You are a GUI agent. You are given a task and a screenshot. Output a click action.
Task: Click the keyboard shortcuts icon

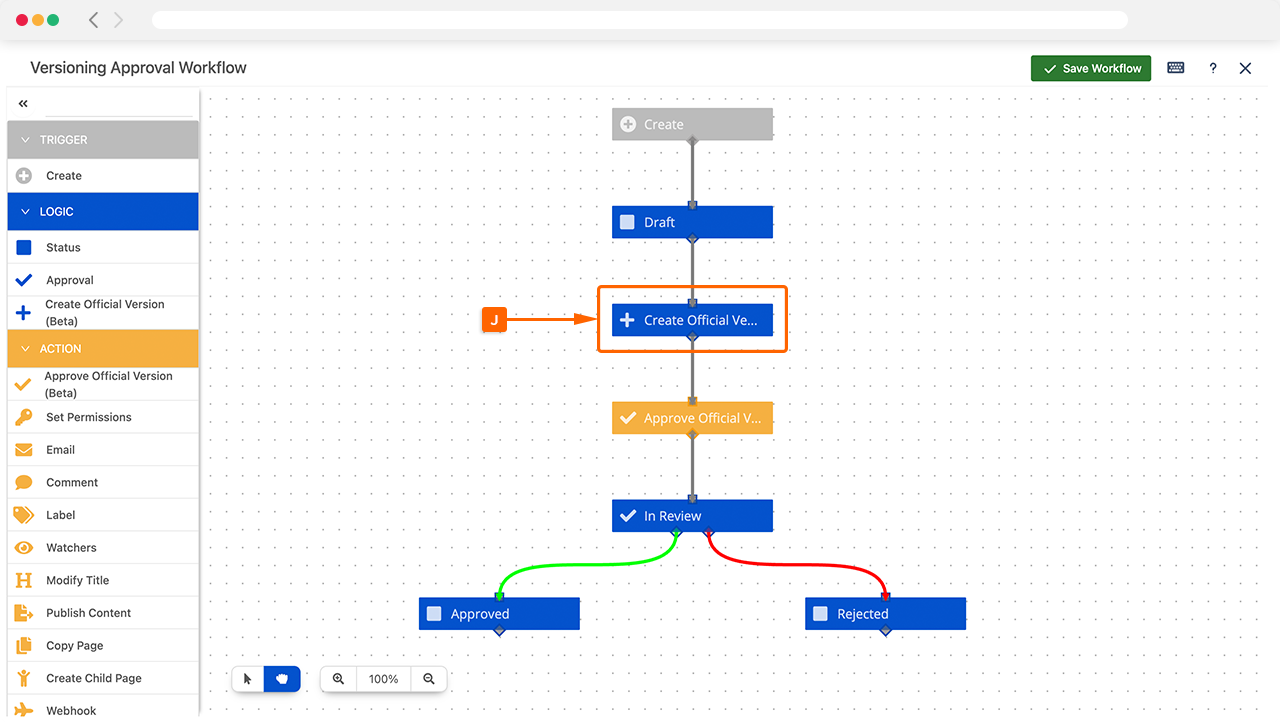1176,68
